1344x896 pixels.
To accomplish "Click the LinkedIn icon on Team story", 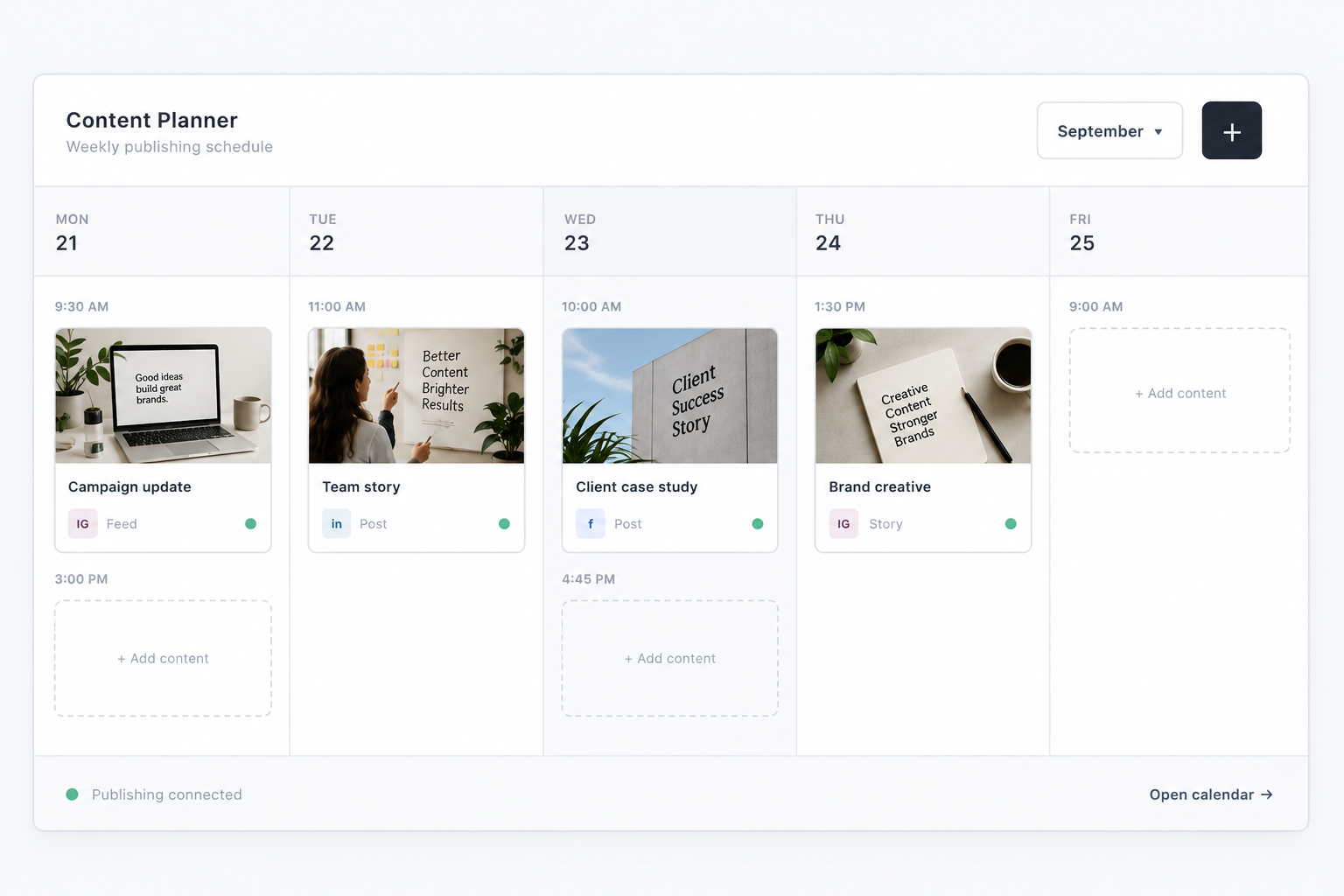I will point(337,523).
